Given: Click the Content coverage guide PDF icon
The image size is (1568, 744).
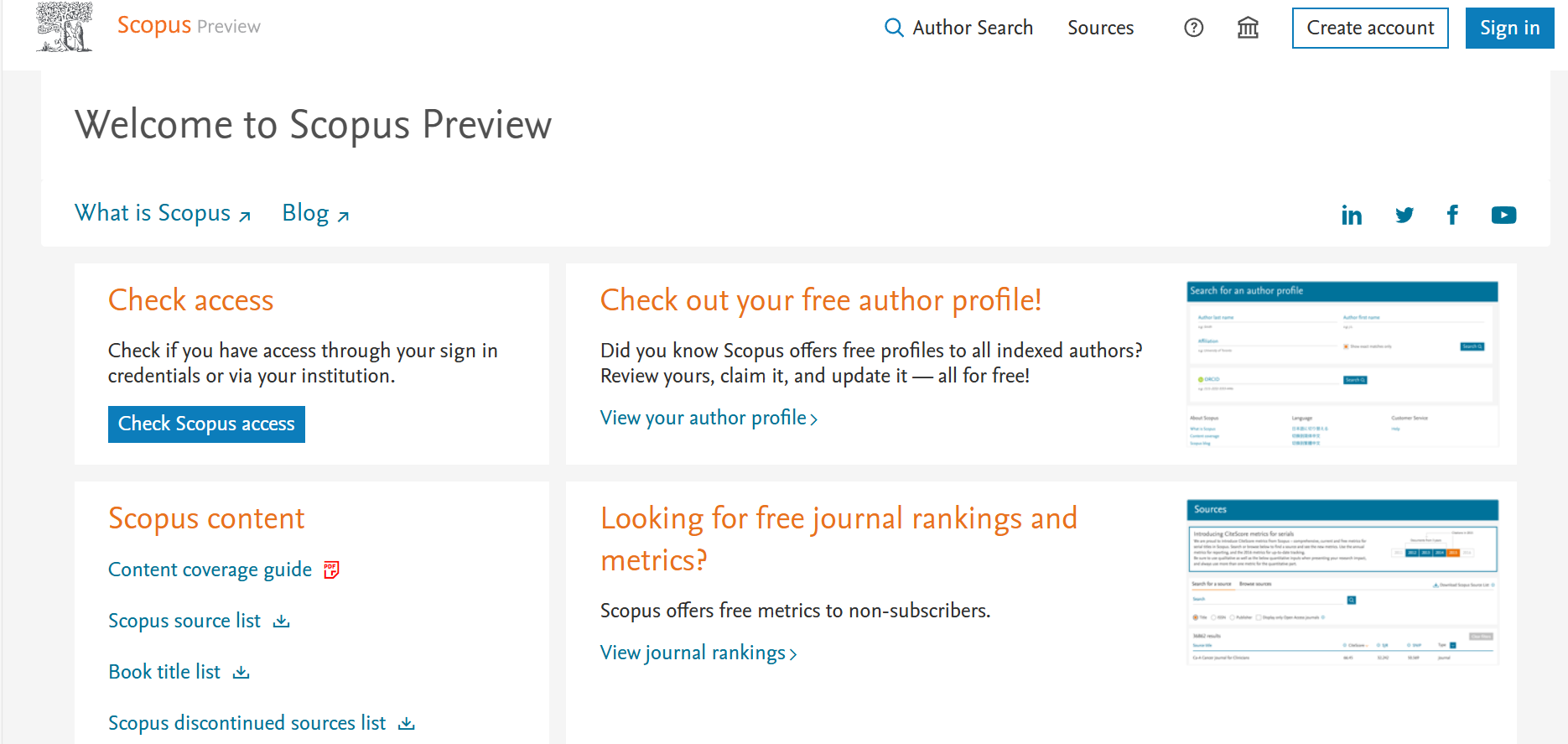Looking at the screenshot, I should pyautogui.click(x=331, y=570).
